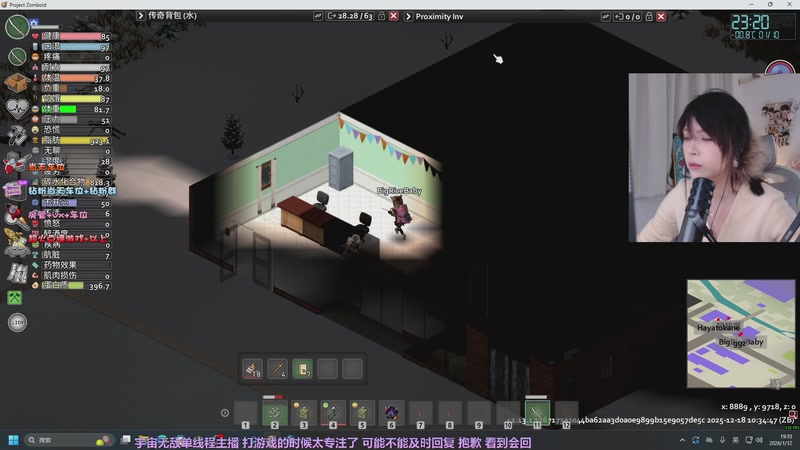Expand hotbar with round arrow button
This screenshot has width=800, height=450.
225,413
